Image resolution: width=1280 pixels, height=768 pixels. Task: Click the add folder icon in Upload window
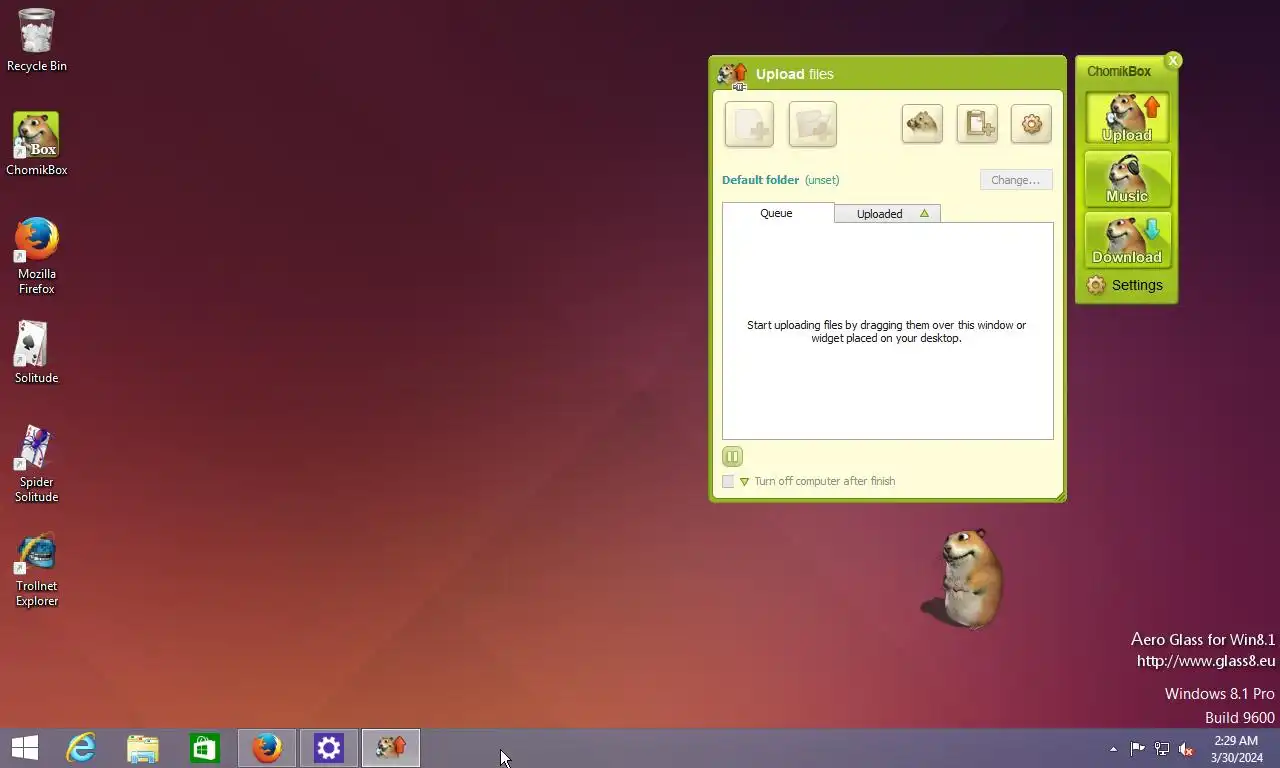point(812,124)
